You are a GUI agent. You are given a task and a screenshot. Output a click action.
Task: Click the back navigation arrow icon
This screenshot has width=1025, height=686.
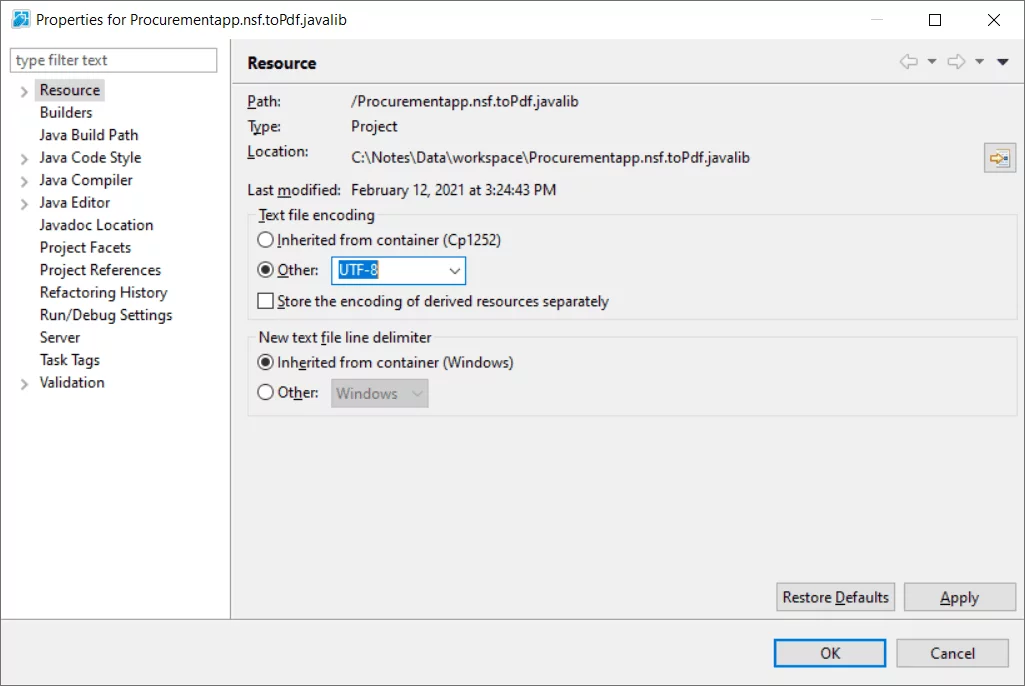[x=908, y=62]
